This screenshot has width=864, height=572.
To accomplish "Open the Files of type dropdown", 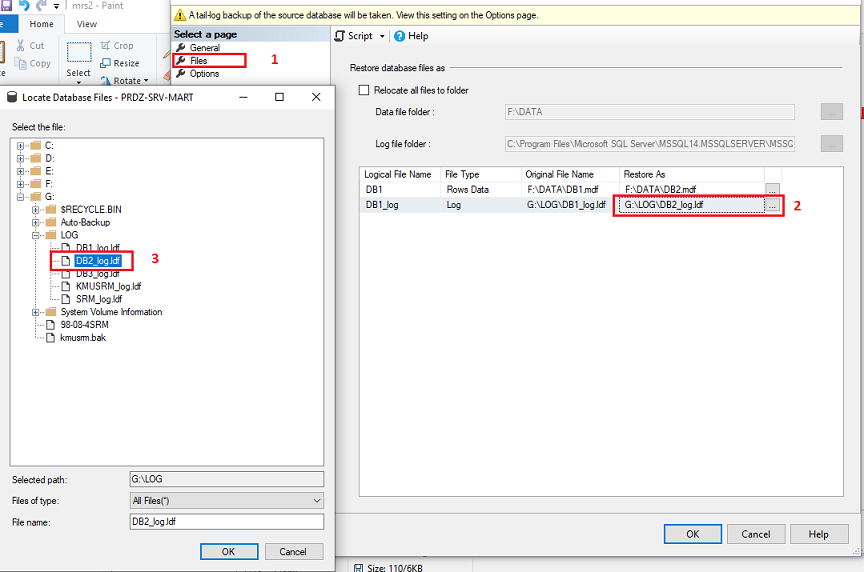I will [226, 500].
